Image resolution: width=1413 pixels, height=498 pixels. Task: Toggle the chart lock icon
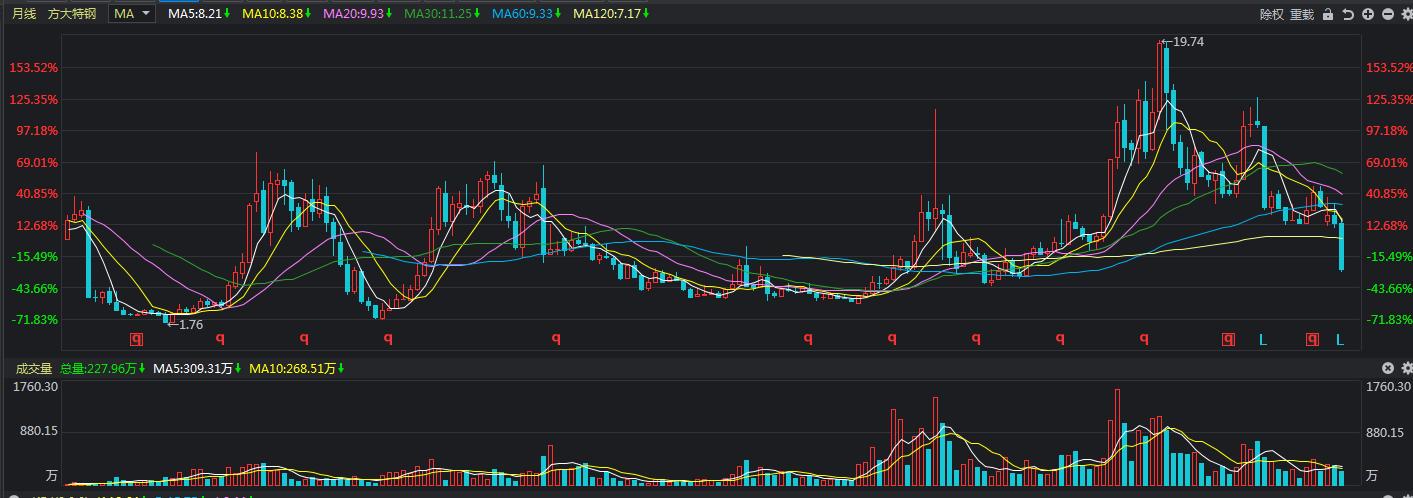pyautogui.click(x=1328, y=14)
